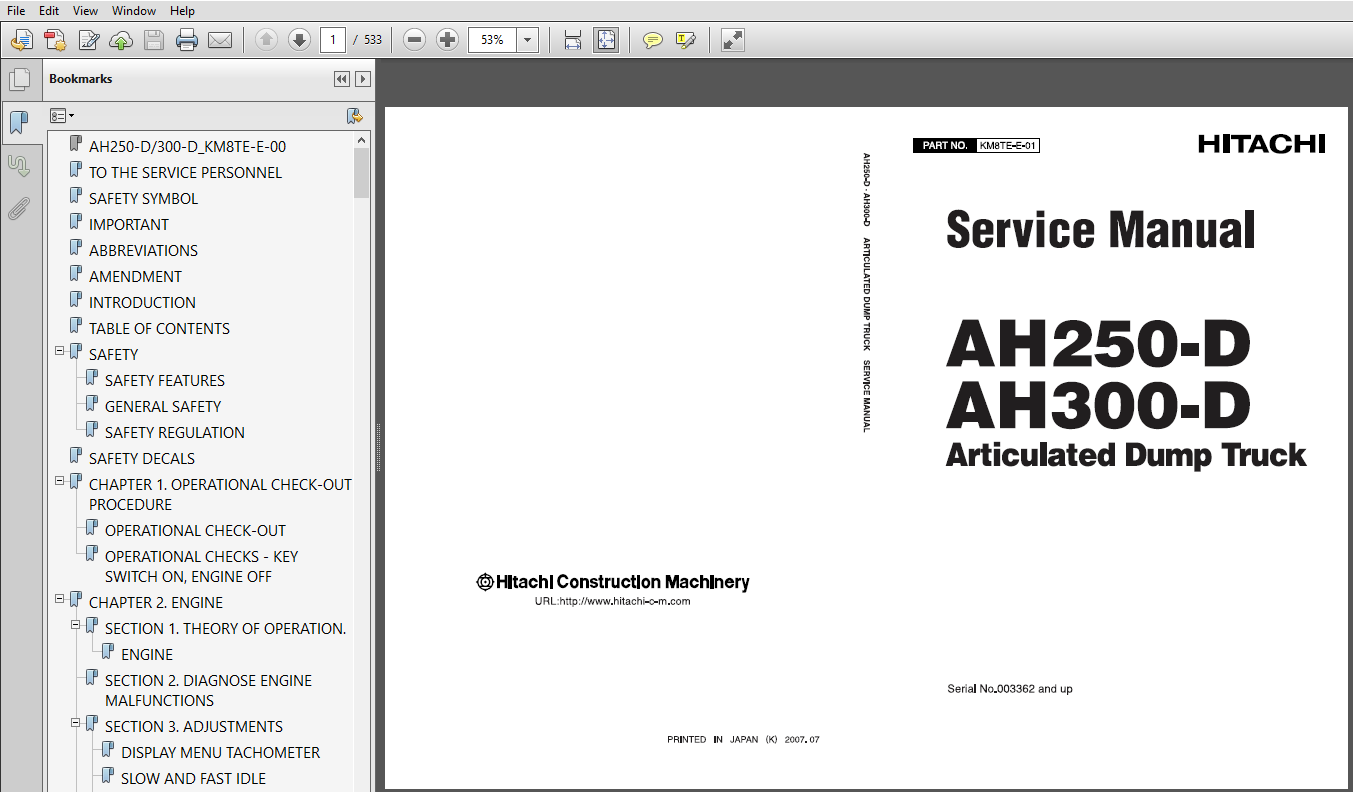This screenshot has width=1353, height=792.
Task: Select the highlight text tool
Action: click(x=686, y=40)
